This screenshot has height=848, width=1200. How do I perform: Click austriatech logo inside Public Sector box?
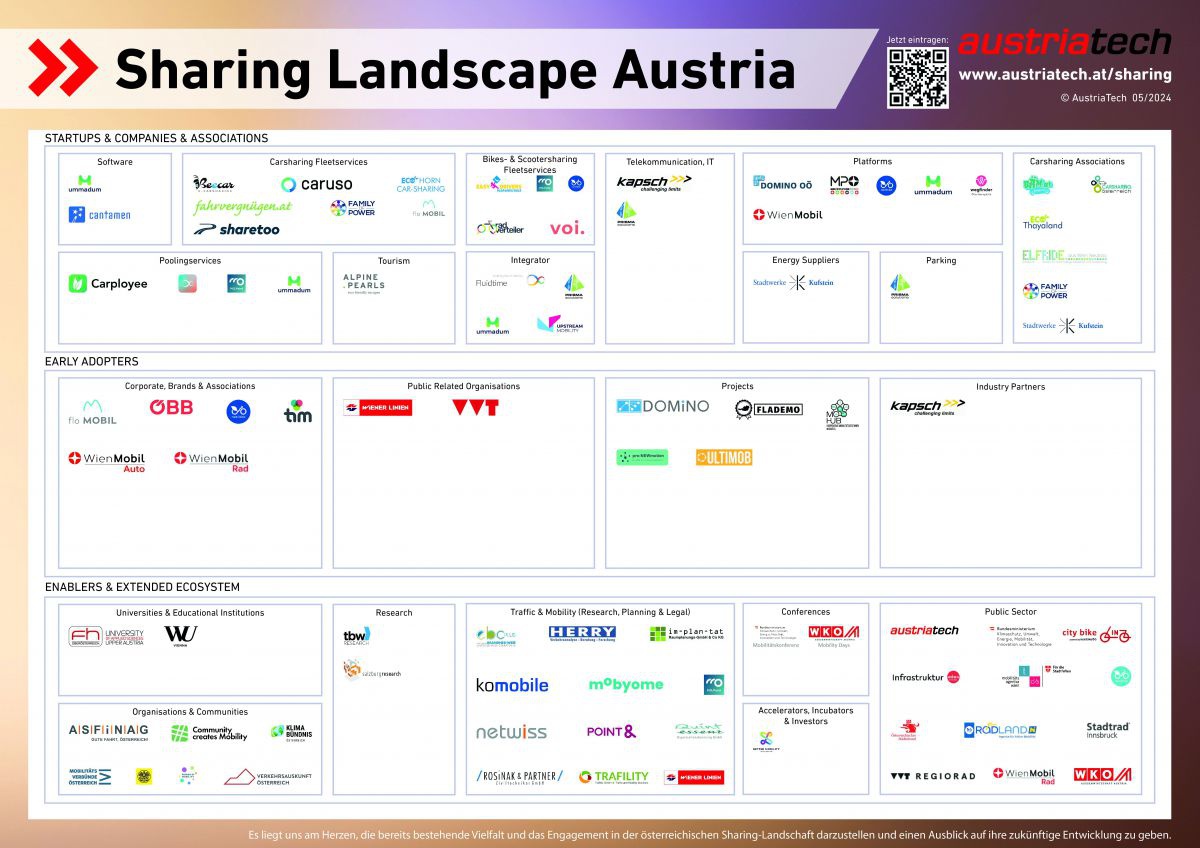click(x=924, y=631)
